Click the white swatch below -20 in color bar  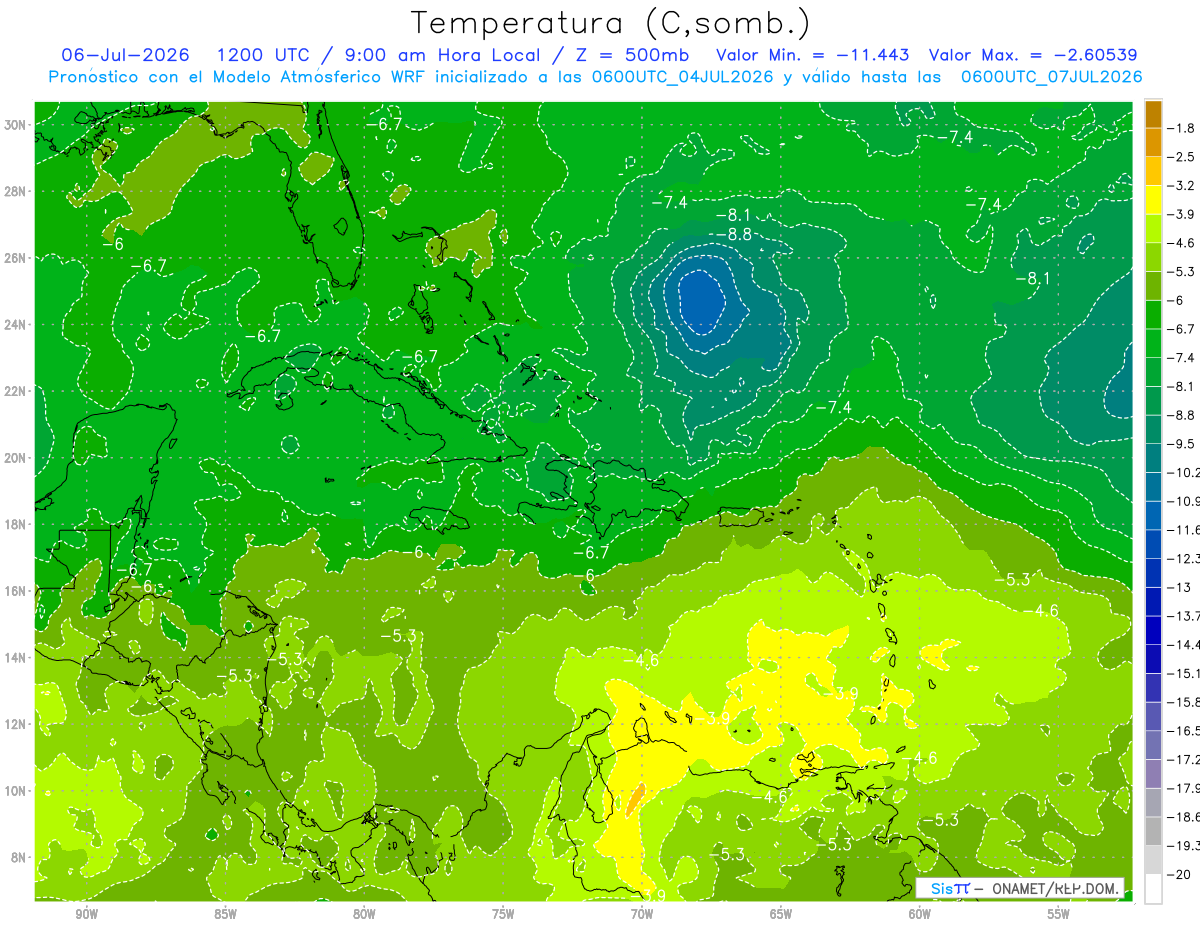coord(1153,889)
